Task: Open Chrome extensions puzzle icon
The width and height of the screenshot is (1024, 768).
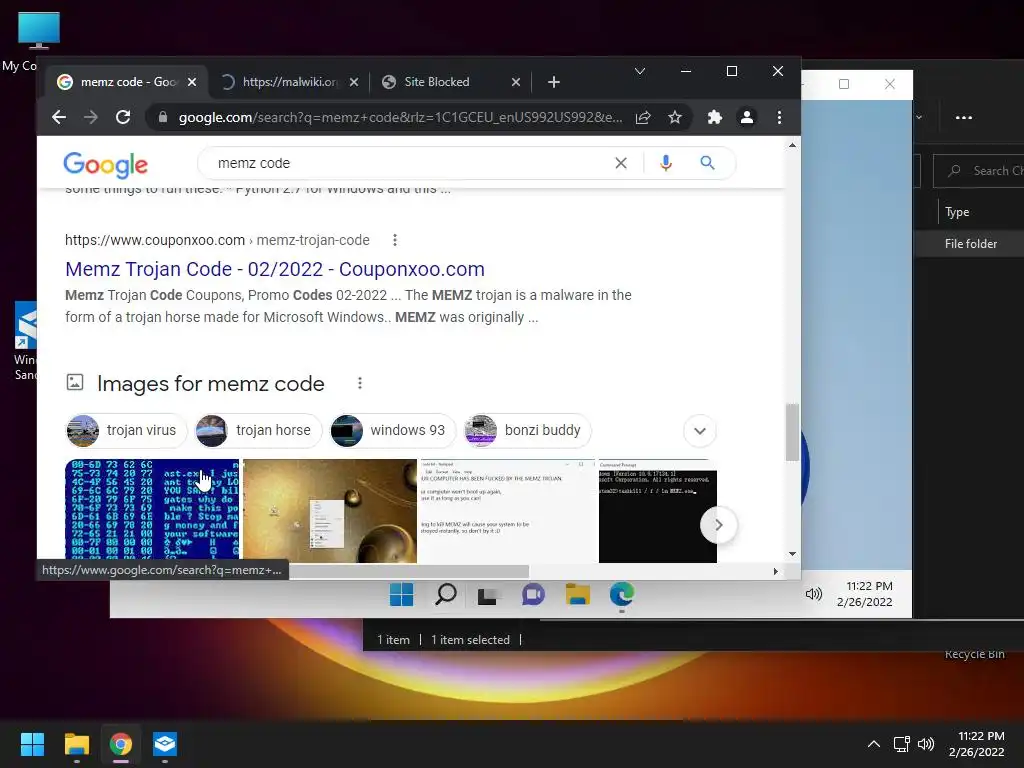Action: point(714,118)
